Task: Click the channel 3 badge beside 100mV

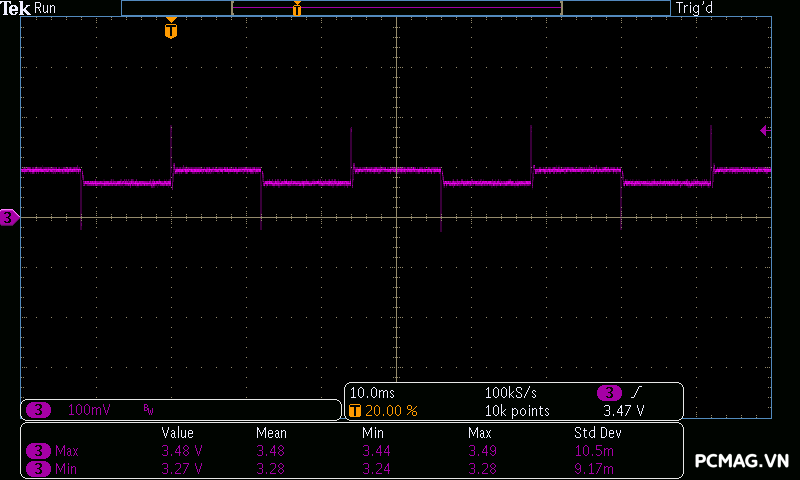Action: 38,410
